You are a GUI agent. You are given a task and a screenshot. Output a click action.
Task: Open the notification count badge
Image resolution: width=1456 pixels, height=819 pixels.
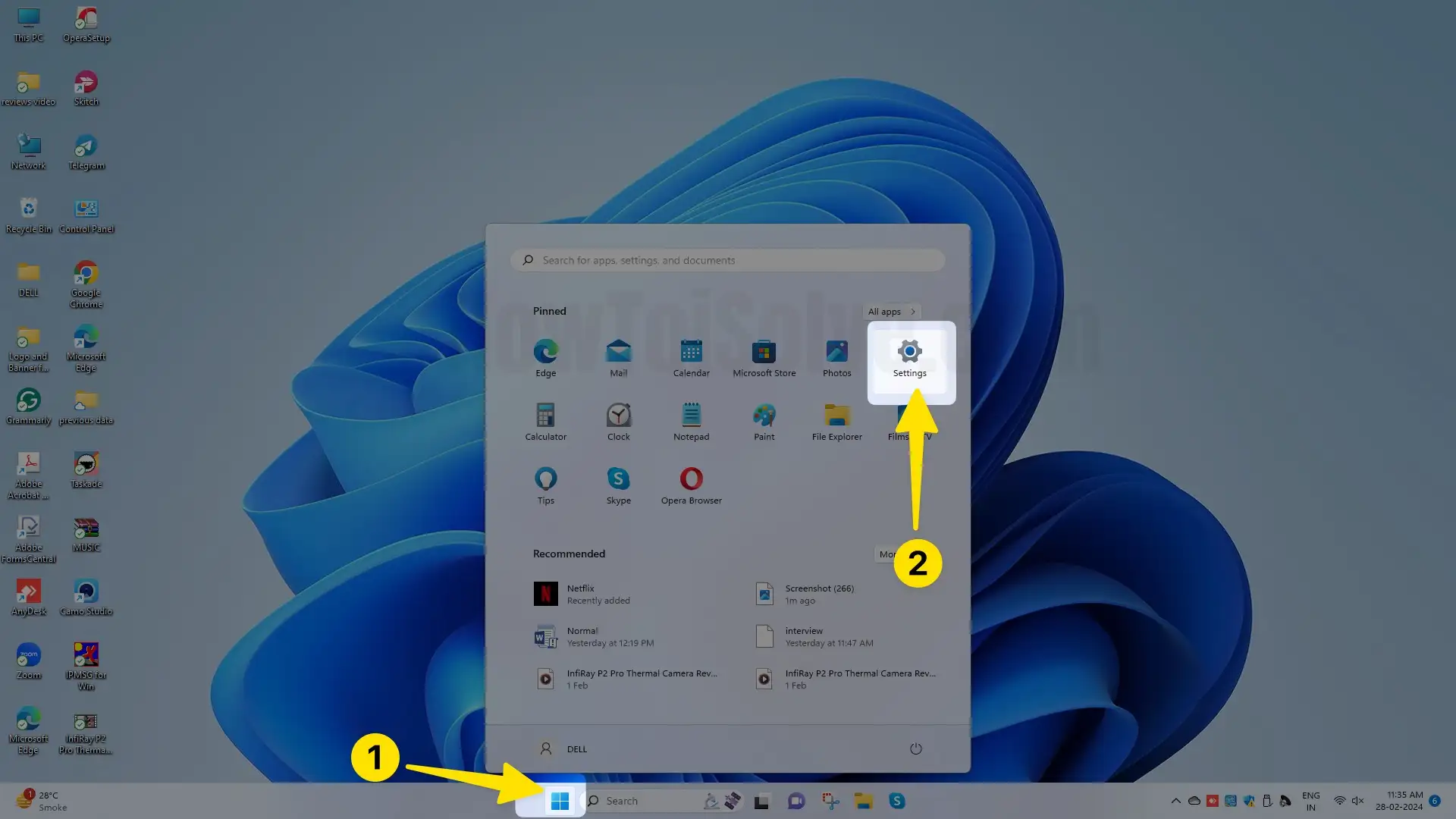(1435, 801)
